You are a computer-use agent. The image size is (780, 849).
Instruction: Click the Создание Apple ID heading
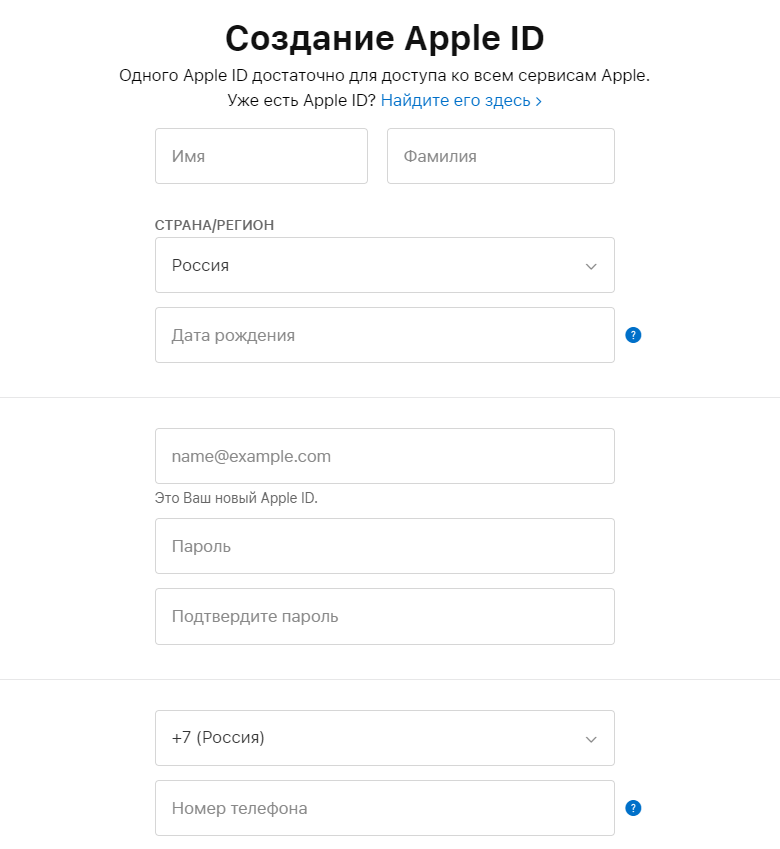click(384, 39)
